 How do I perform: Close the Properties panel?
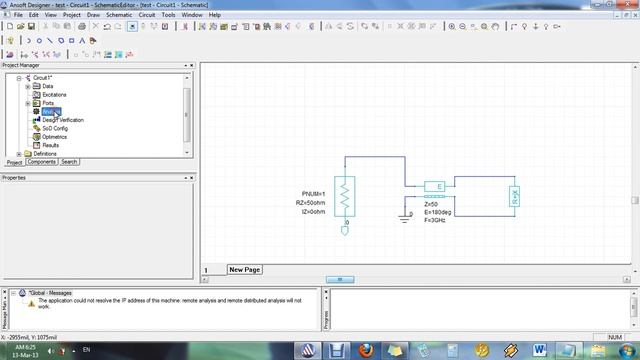[x=191, y=178]
